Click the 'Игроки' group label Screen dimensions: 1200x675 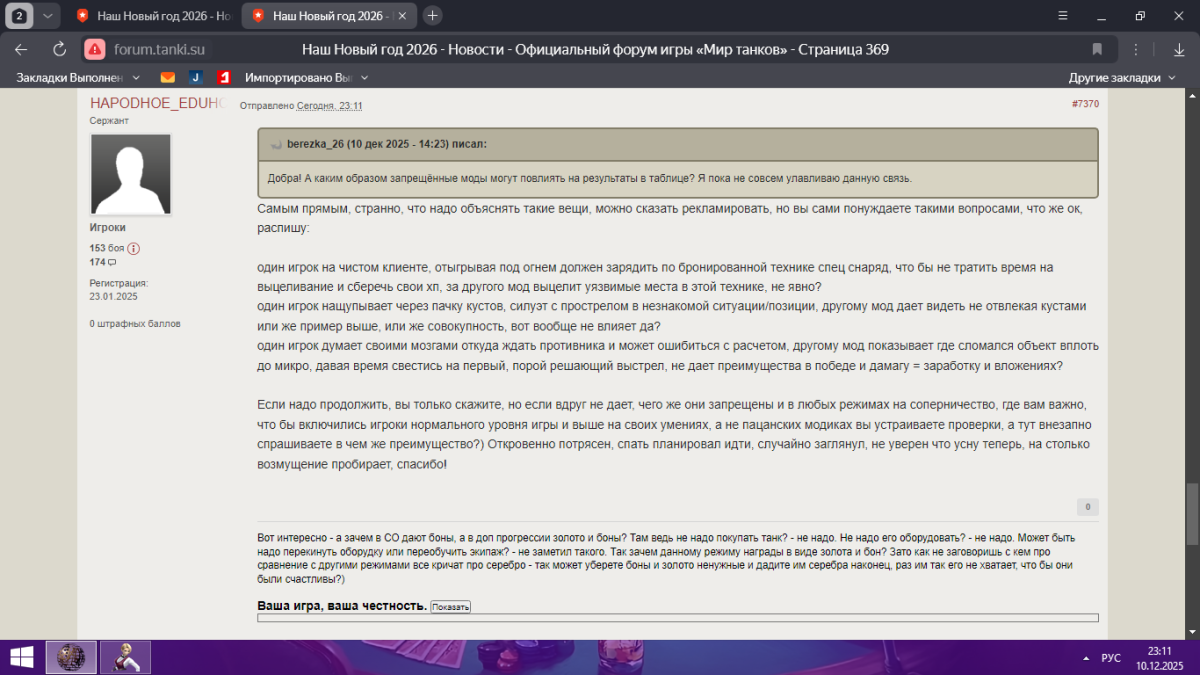[107, 227]
